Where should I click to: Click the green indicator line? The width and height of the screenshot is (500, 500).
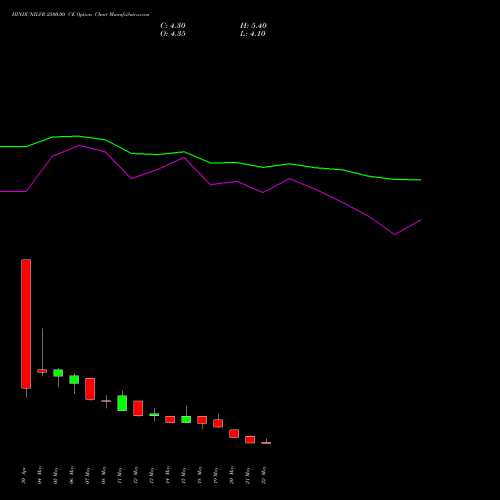pos(211,163)
